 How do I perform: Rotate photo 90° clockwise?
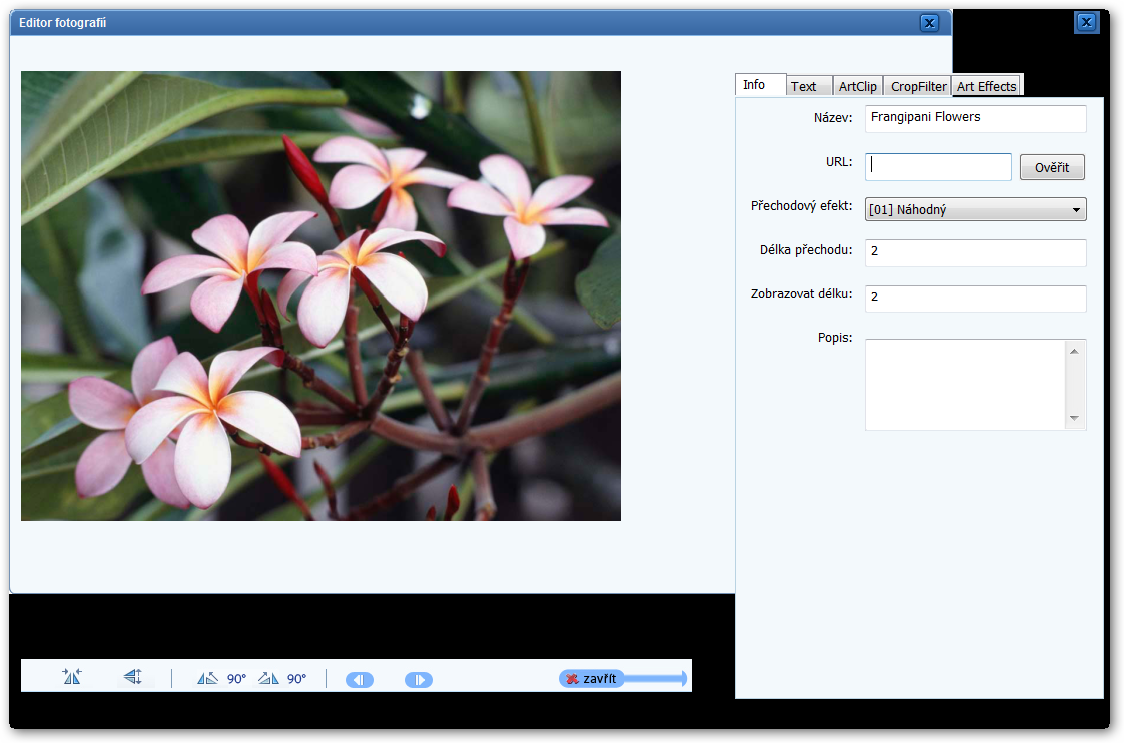click(282, 678)
